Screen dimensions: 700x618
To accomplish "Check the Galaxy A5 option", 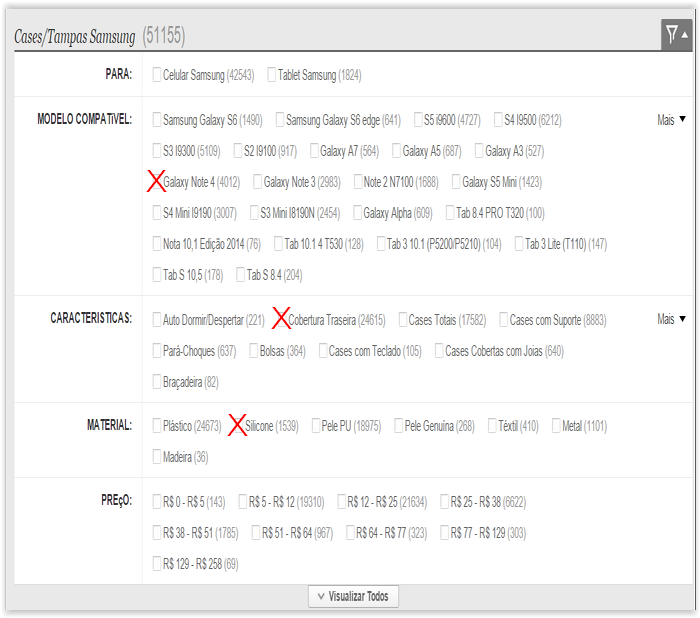I will 396,151.
